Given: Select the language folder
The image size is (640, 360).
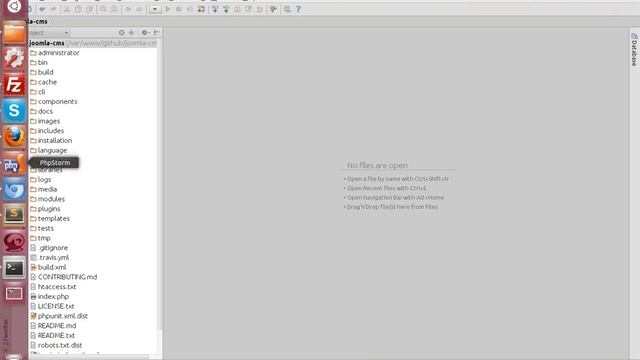Looking at the screenshot, I should (49, 150).
